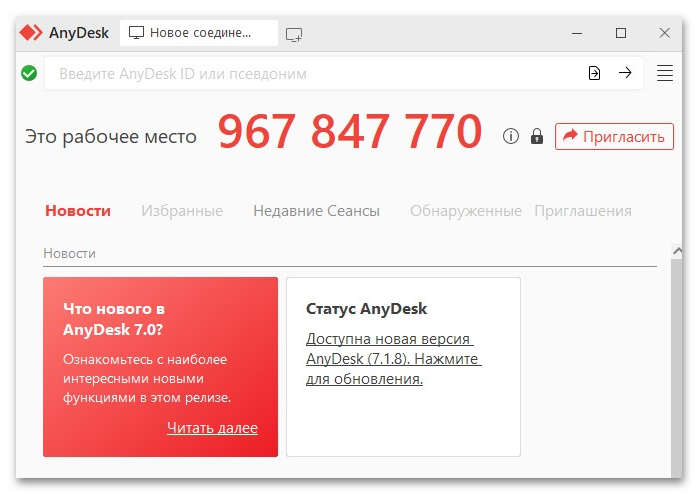Open the Обнаруженные tab
This screenshot has height=494, width=698.
466,211
